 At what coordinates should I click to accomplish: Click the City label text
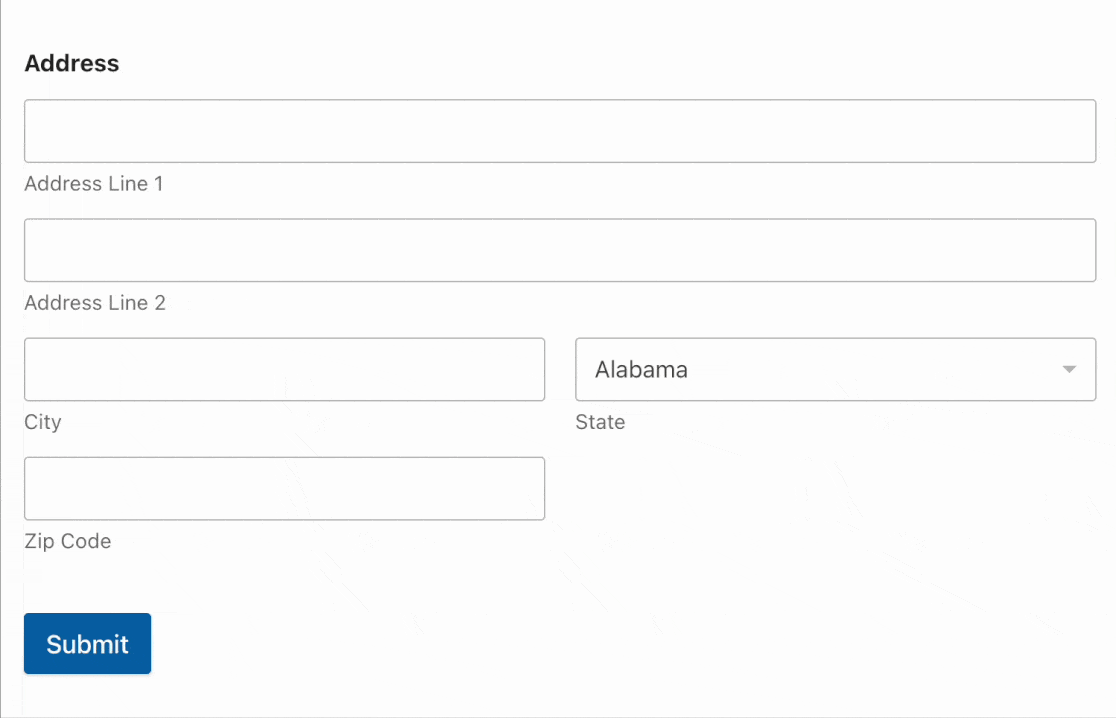click(43, 422)
